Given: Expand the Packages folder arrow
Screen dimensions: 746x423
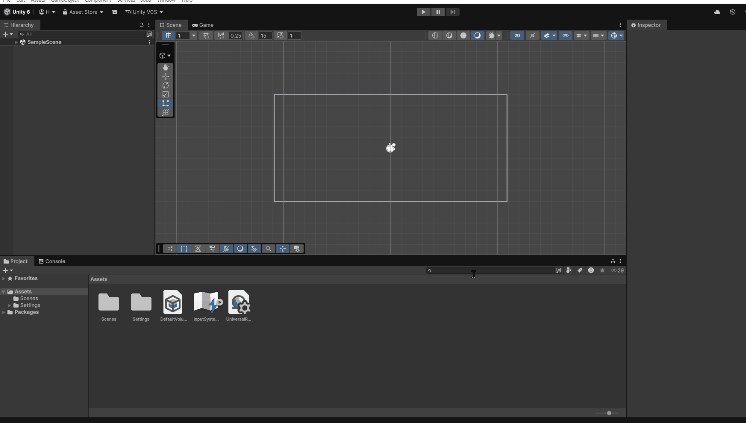Looking at the screenshot, I should click(x=4, y=312).
